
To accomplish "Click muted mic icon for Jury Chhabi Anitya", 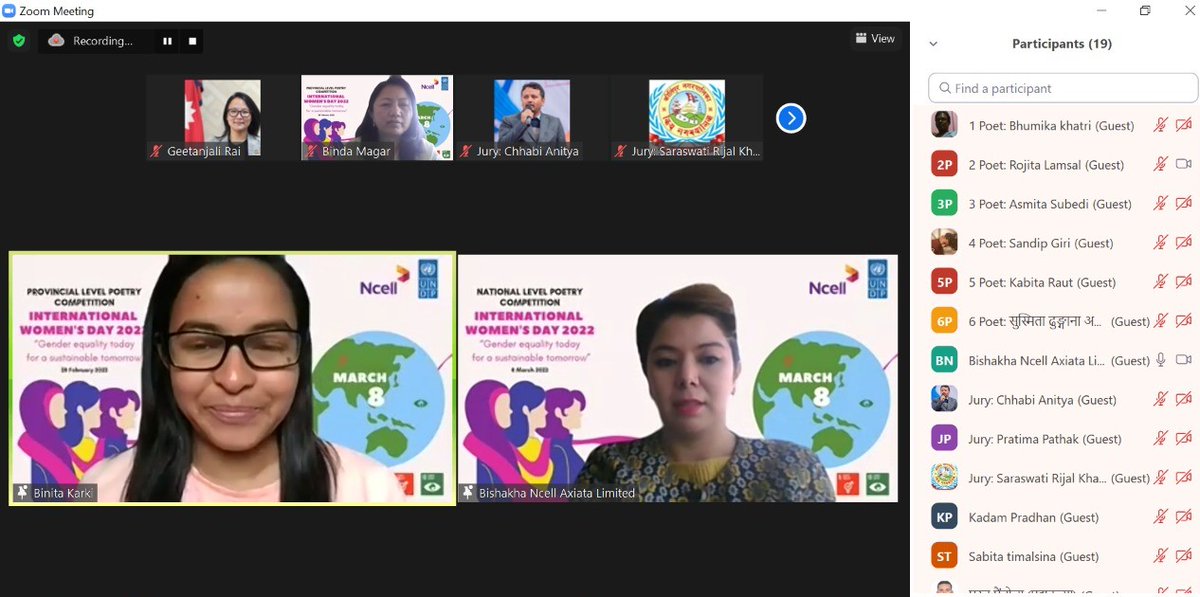I will pos(1160,399).
